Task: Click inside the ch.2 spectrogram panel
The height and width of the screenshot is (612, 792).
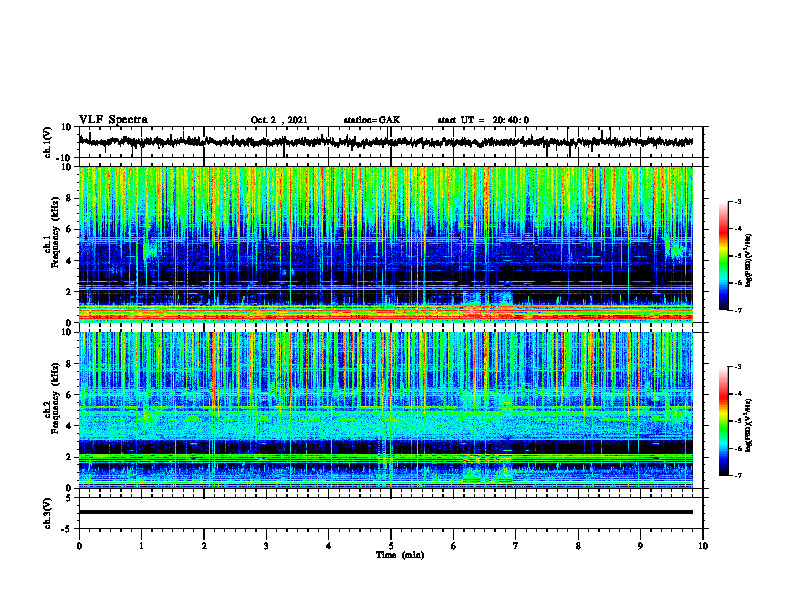Action: 385,410
